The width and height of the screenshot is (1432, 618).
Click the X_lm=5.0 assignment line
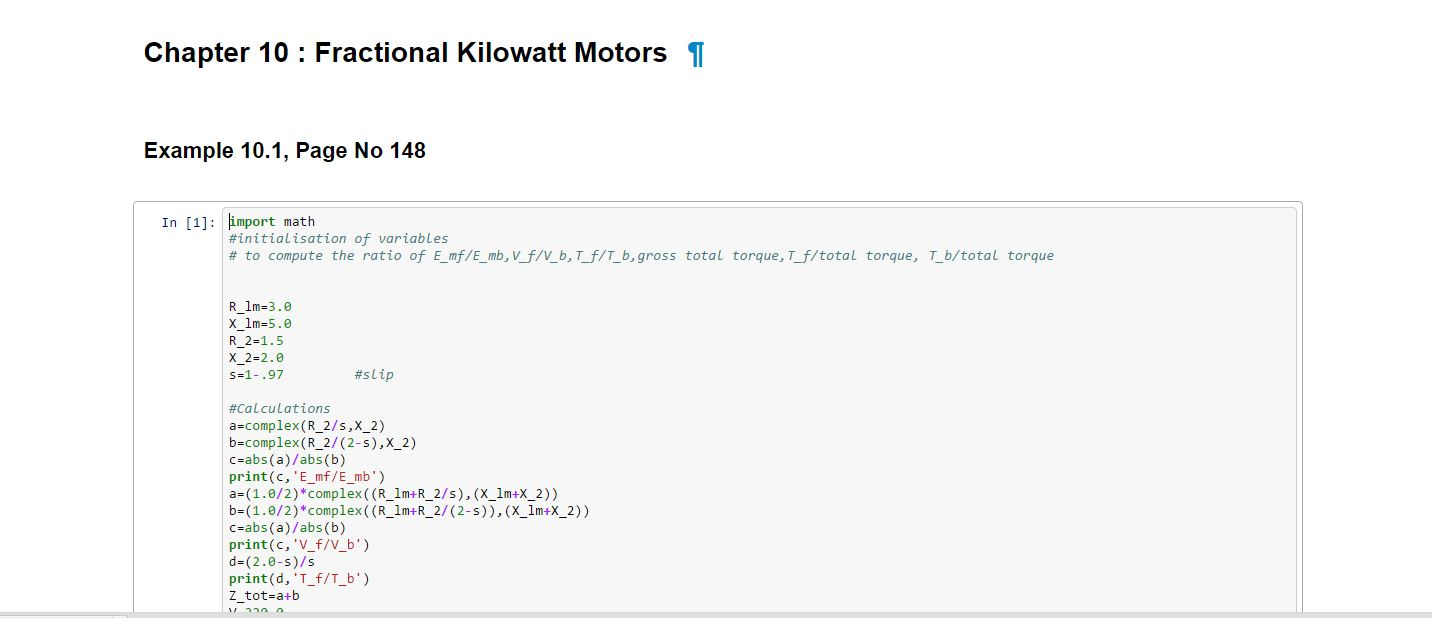tap(260, 324)
